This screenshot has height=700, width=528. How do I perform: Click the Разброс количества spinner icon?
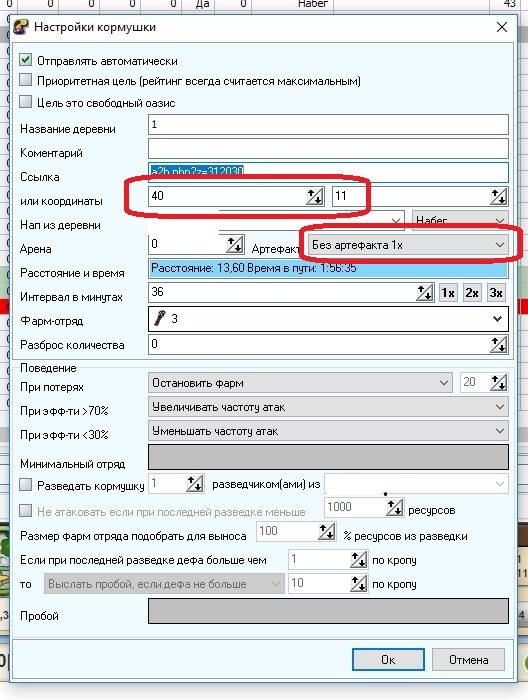[499, 345]
